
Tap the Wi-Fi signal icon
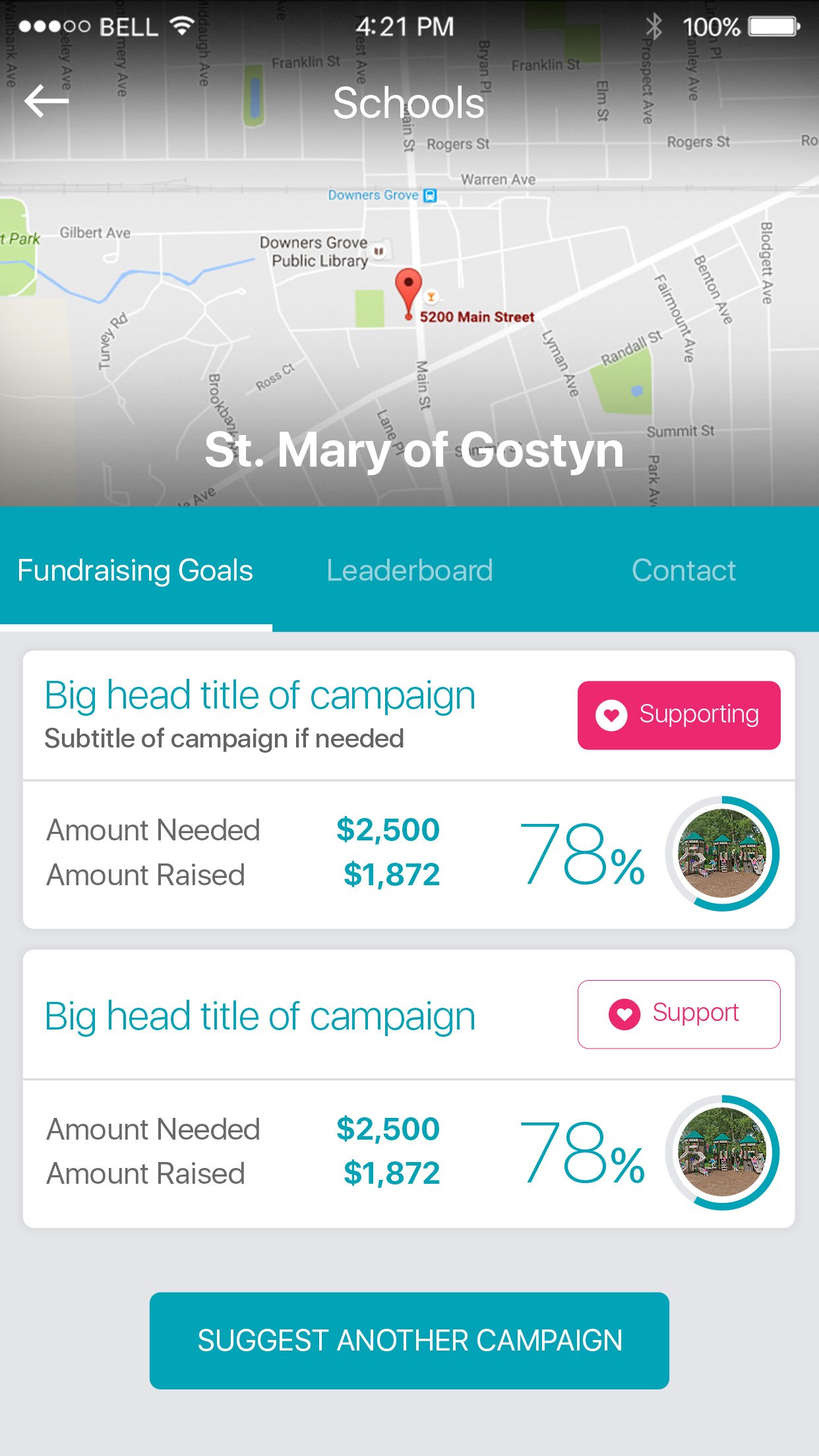tap(181, 26)
